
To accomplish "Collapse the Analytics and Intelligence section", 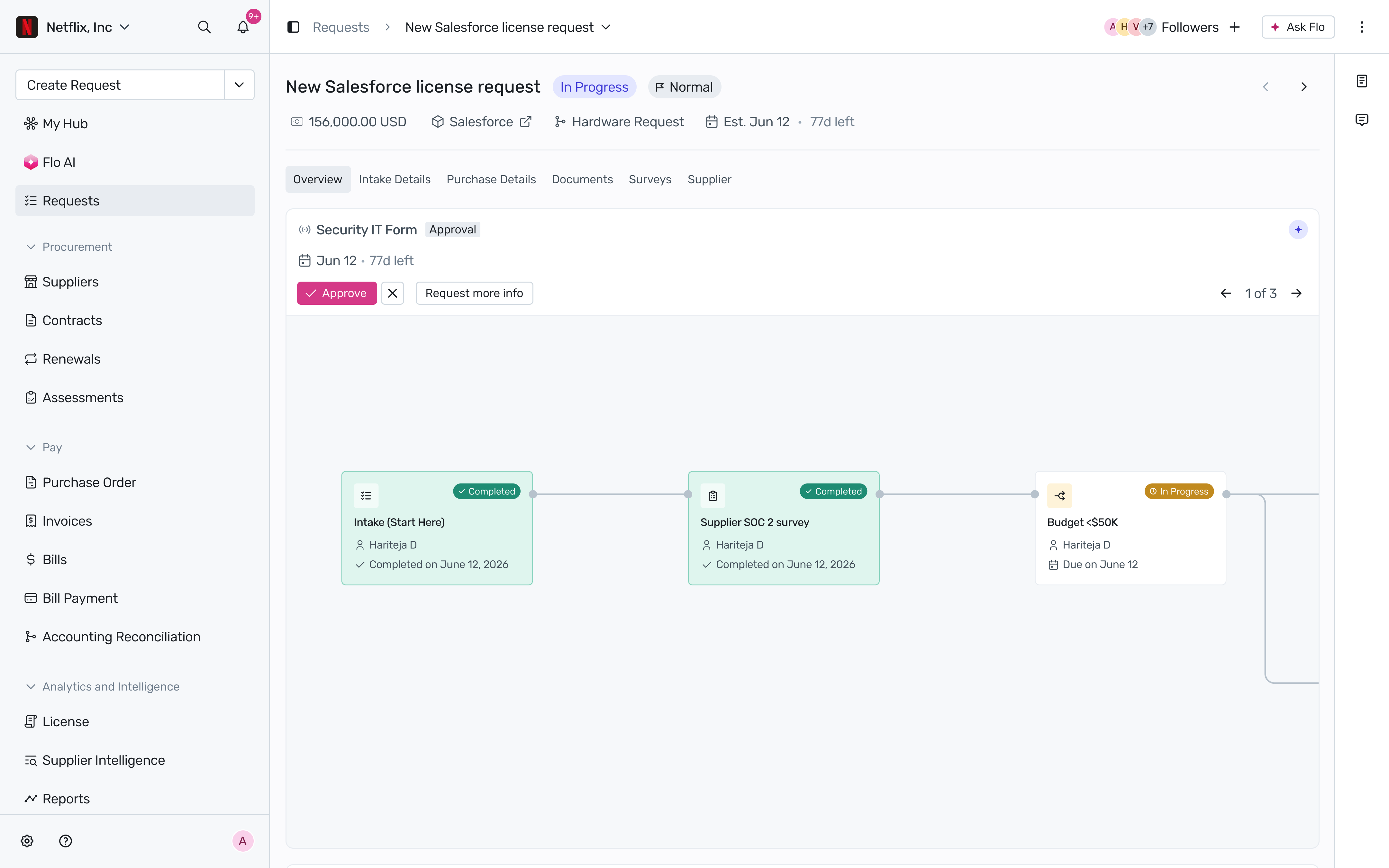I will pyautogui.click(x=103, y=687).
